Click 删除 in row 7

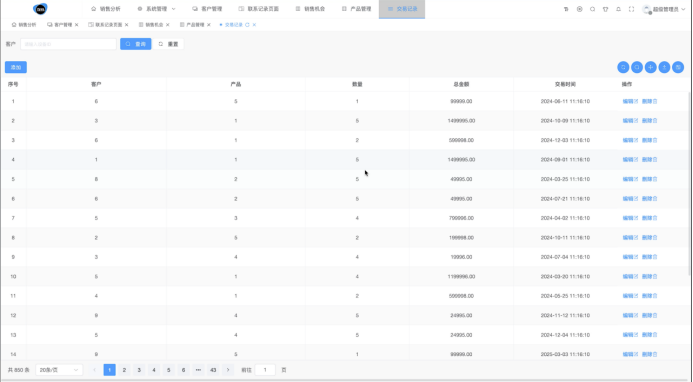tap(650, 218)
